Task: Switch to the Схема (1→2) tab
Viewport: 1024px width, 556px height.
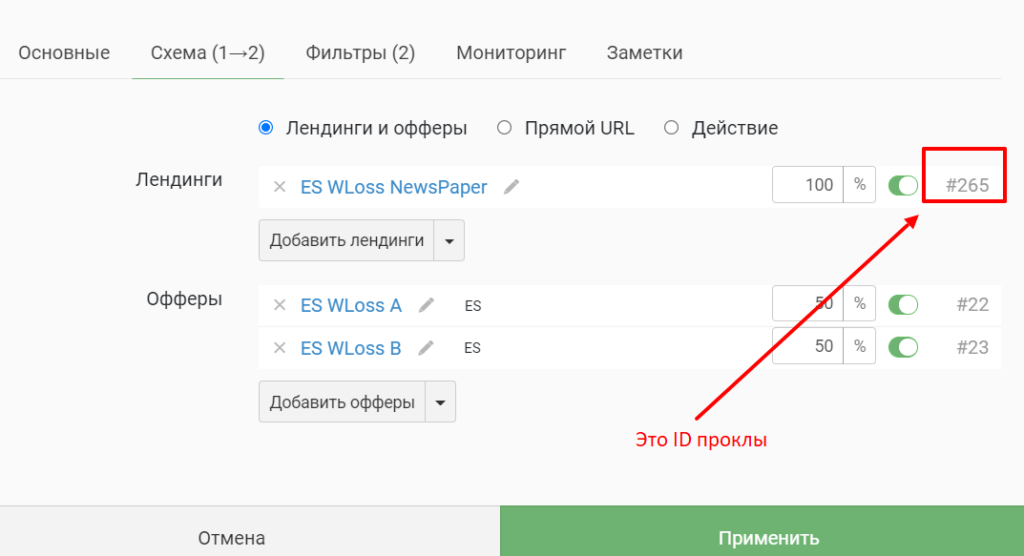Action: pyautogui.click(x=208, y=53)
